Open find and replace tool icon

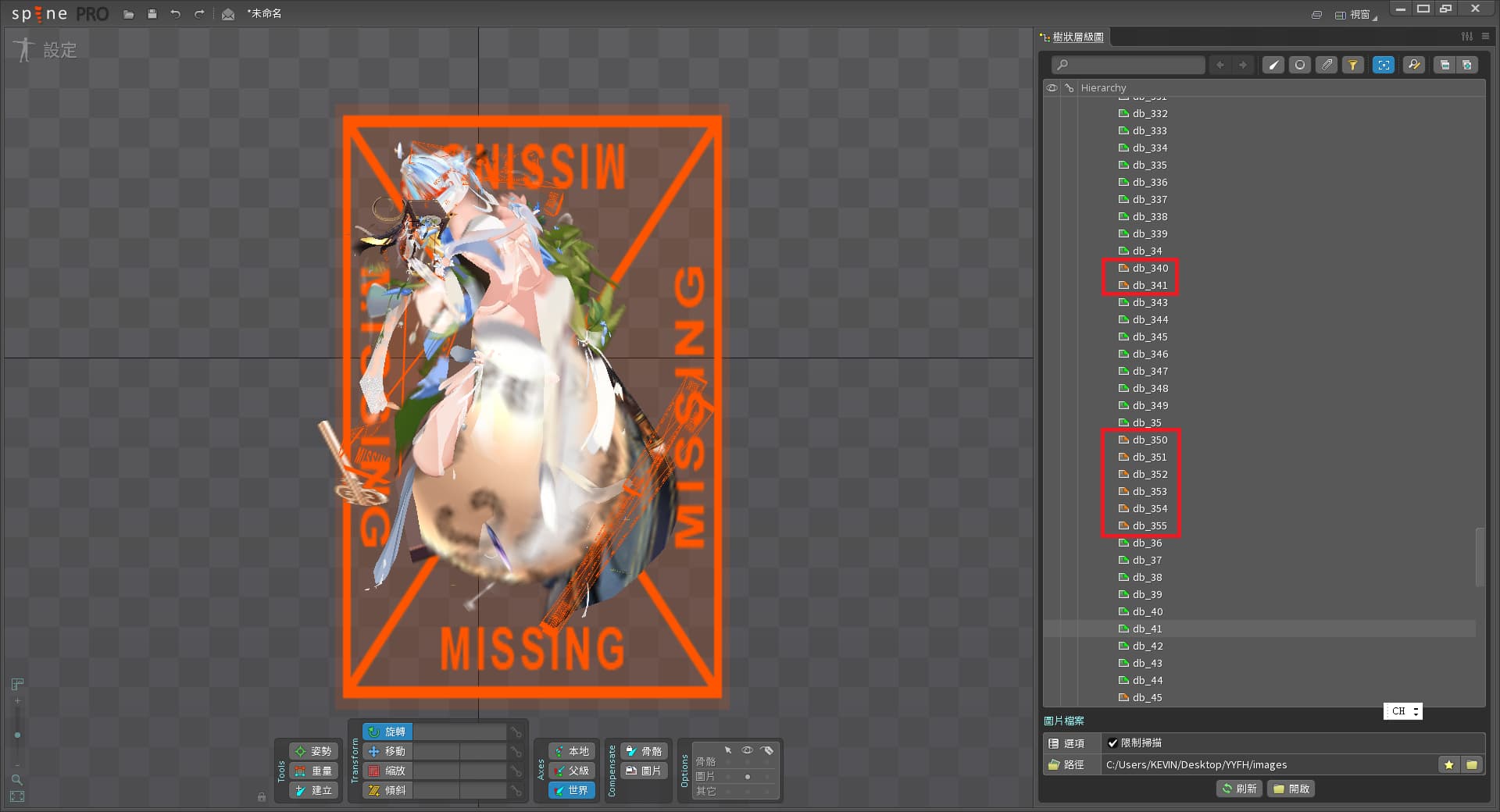coord(1414,65)
